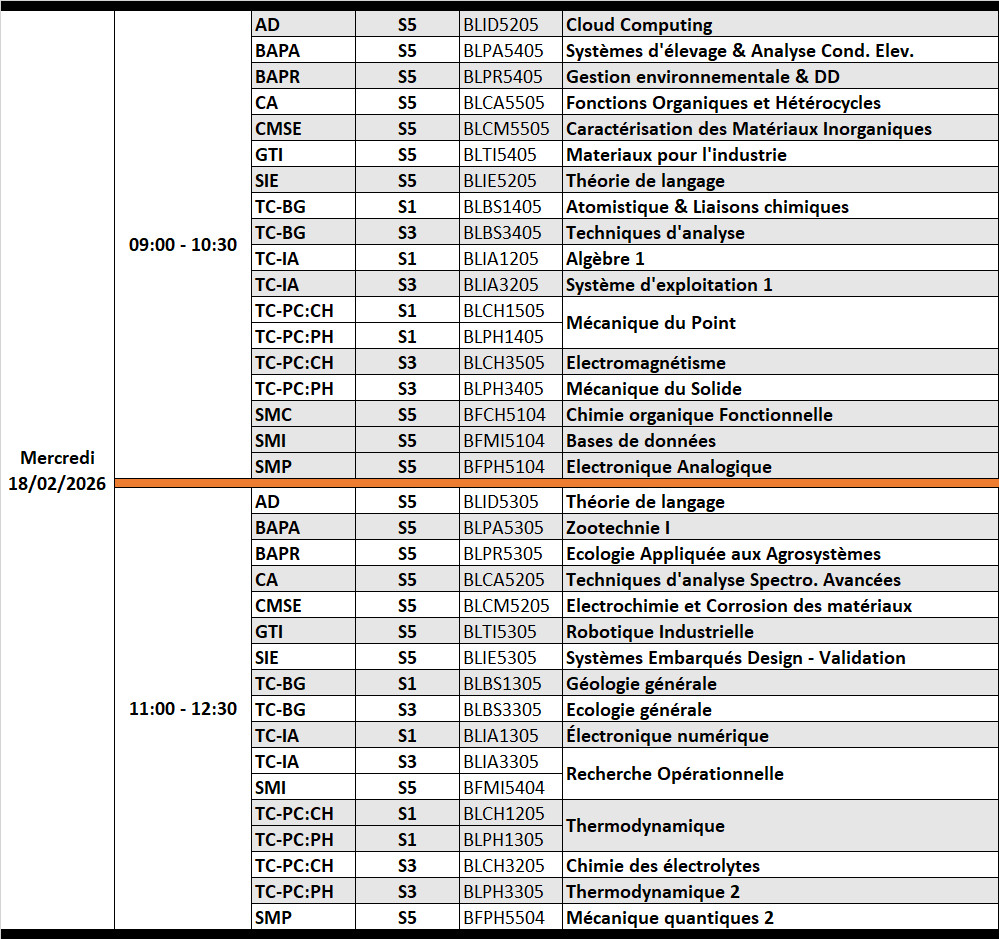Select the 09:00 - 10:30 time slot cell
Screen dimensions: 999x939
tap(183, 245)
